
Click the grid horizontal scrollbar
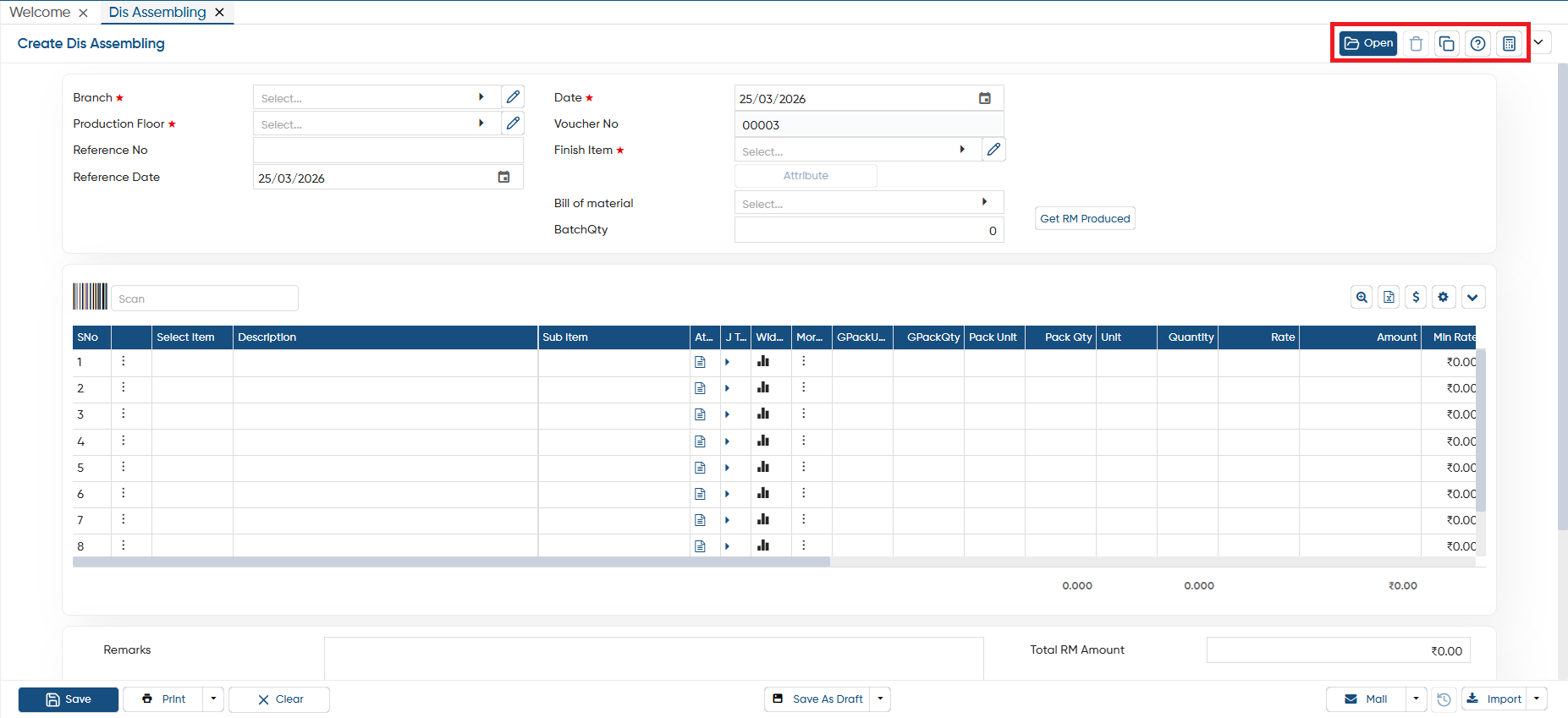pos(452,562)
